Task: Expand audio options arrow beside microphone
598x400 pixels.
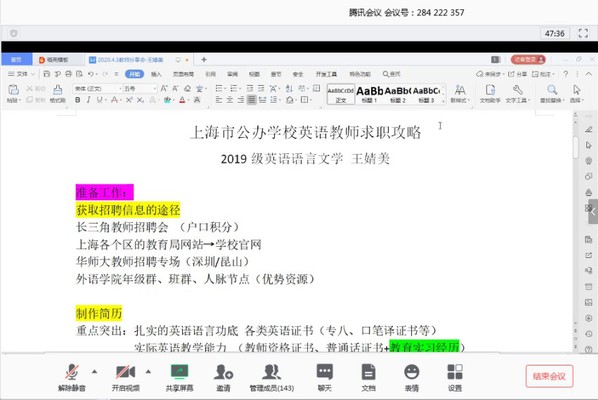Action: tap(95, 371)
